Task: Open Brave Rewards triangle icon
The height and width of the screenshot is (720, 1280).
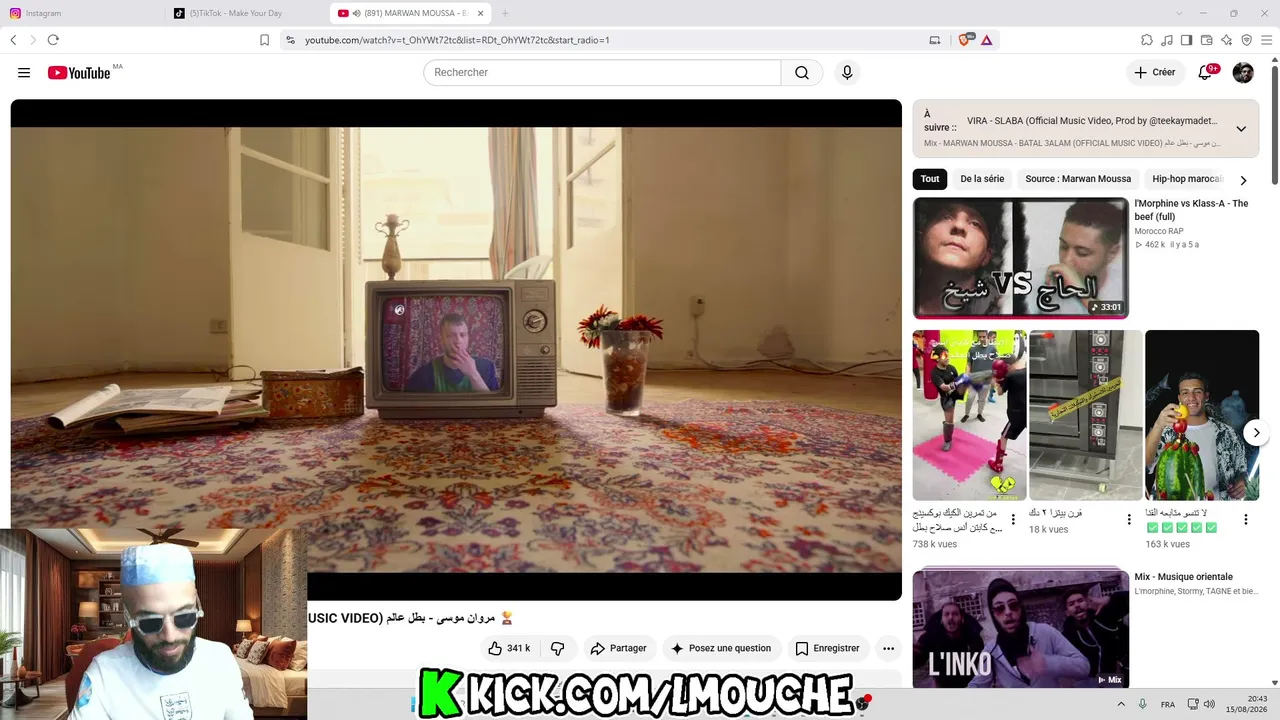Action: point(986,40)
